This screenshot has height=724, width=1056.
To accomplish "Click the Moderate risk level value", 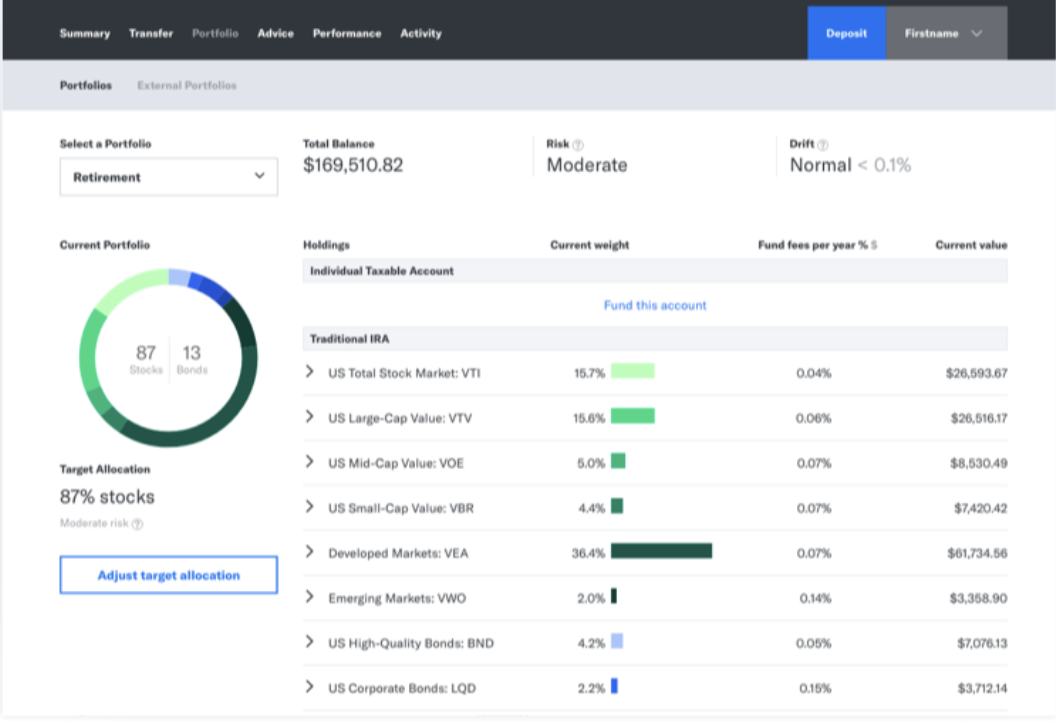I will pos(587,165).
